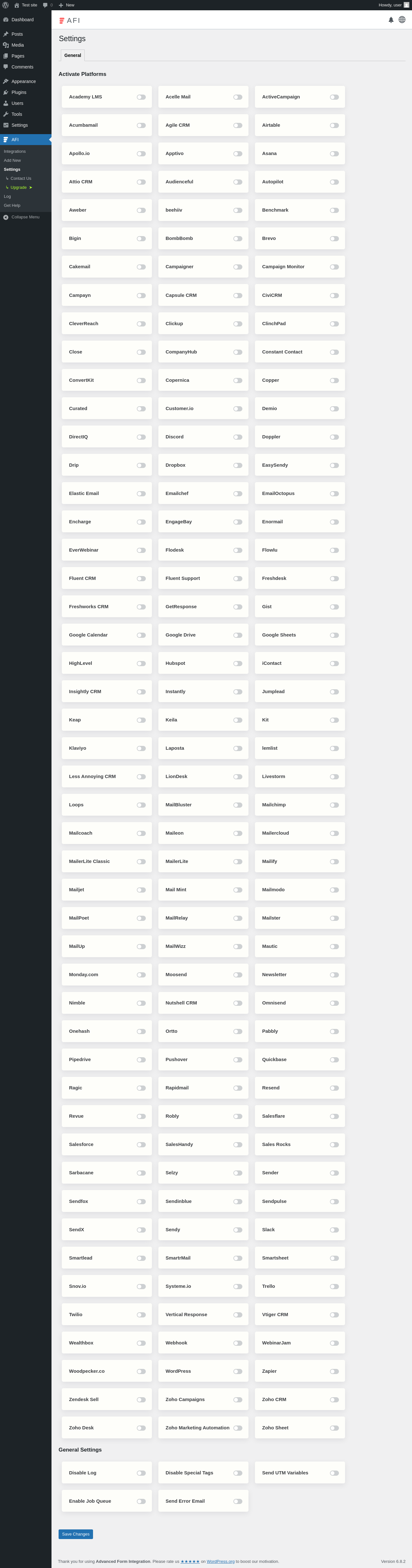Click the AFI logo in header
The image size is (412, 1568).
(70, 21)
